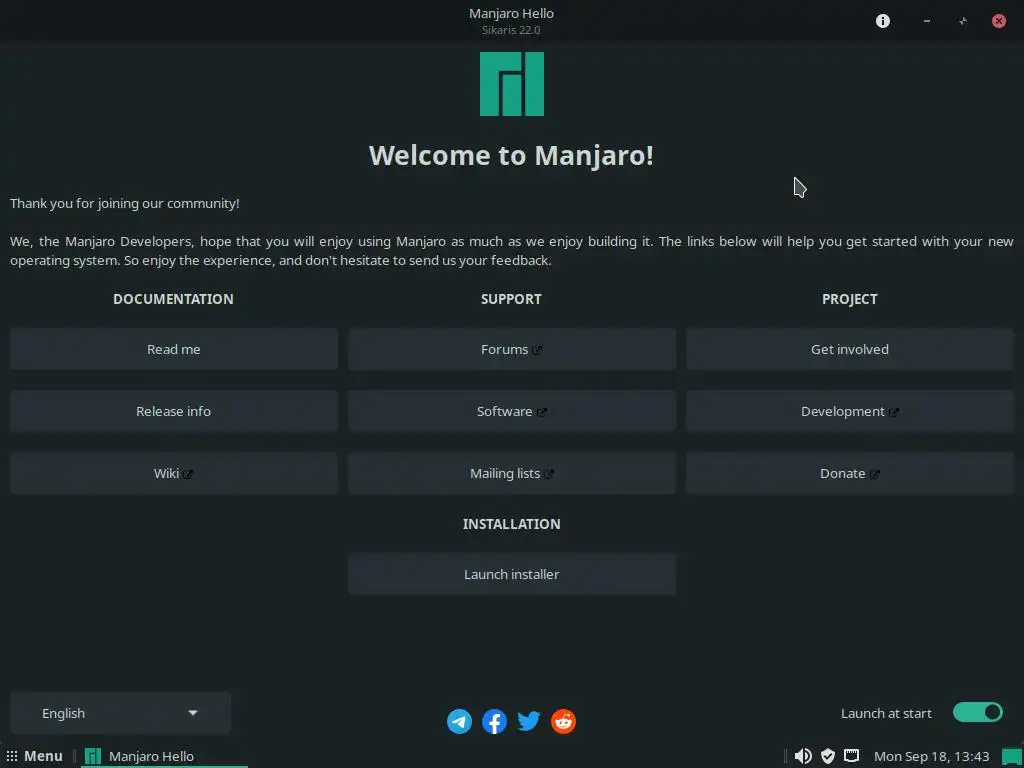Click the shield update icon in tray
Screen dimensions: 1024x768
[x=827, y=756]
